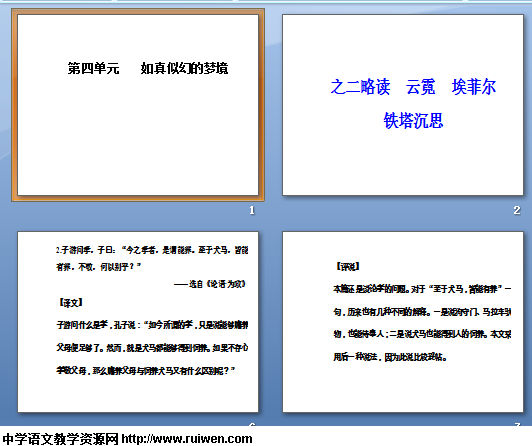Click the blue 之二略读 heading text
532x446 pixels.
(360, 87)
